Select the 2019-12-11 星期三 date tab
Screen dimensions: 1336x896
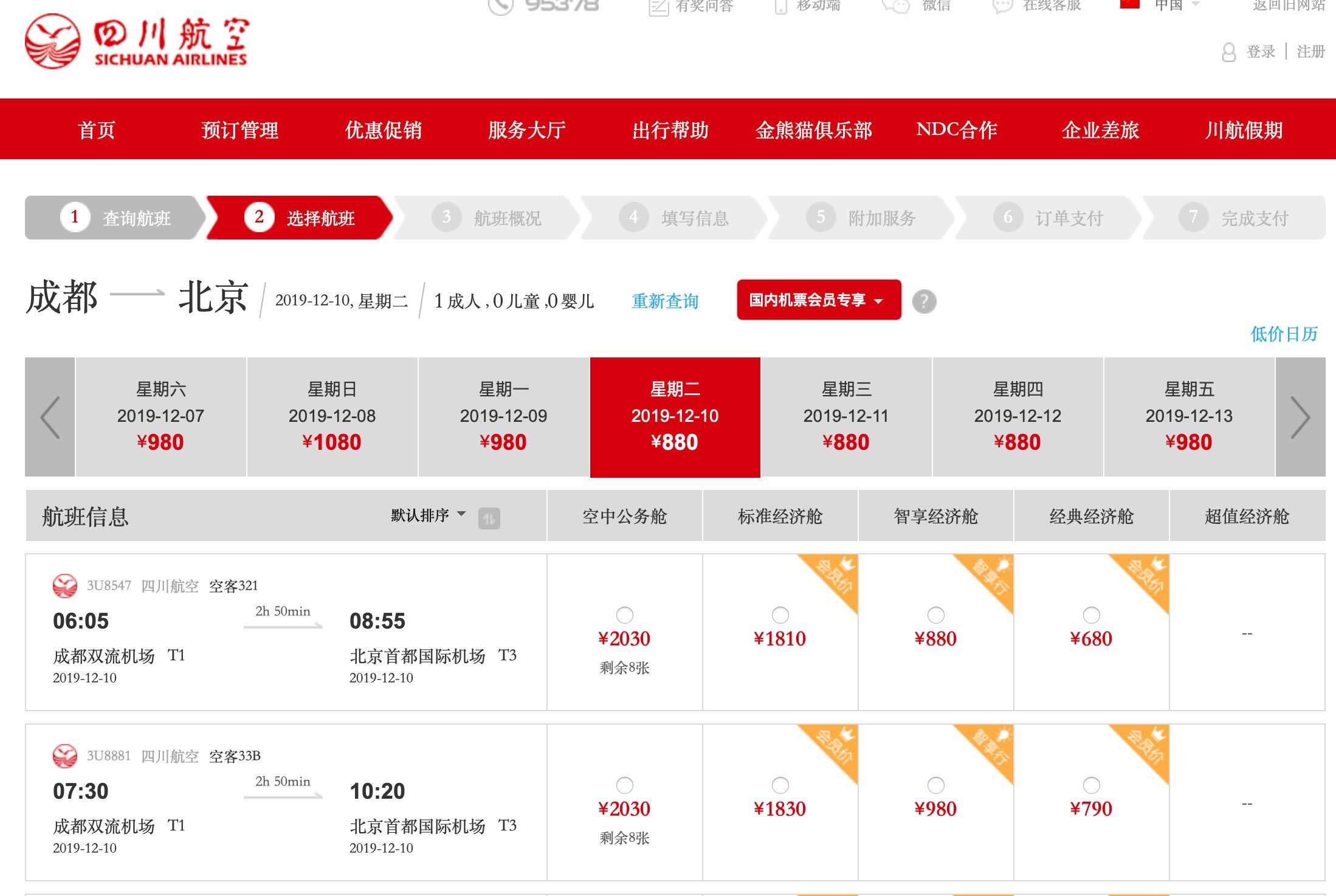tap(845, 416)
